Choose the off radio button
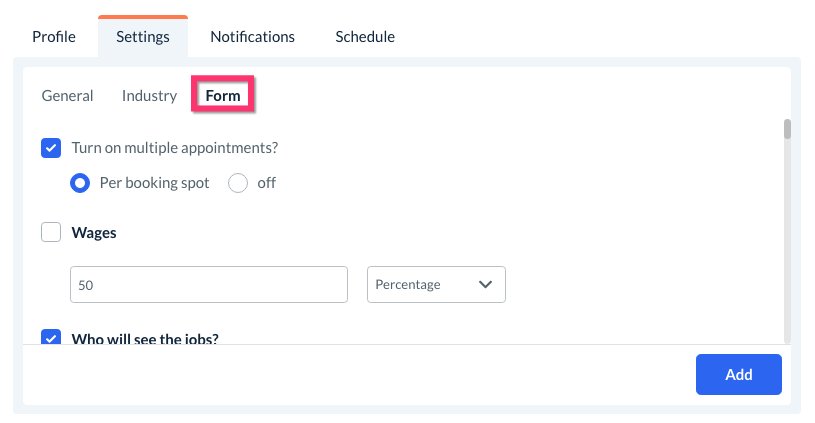This screenshot has width=815, height=423. point(238,183)
